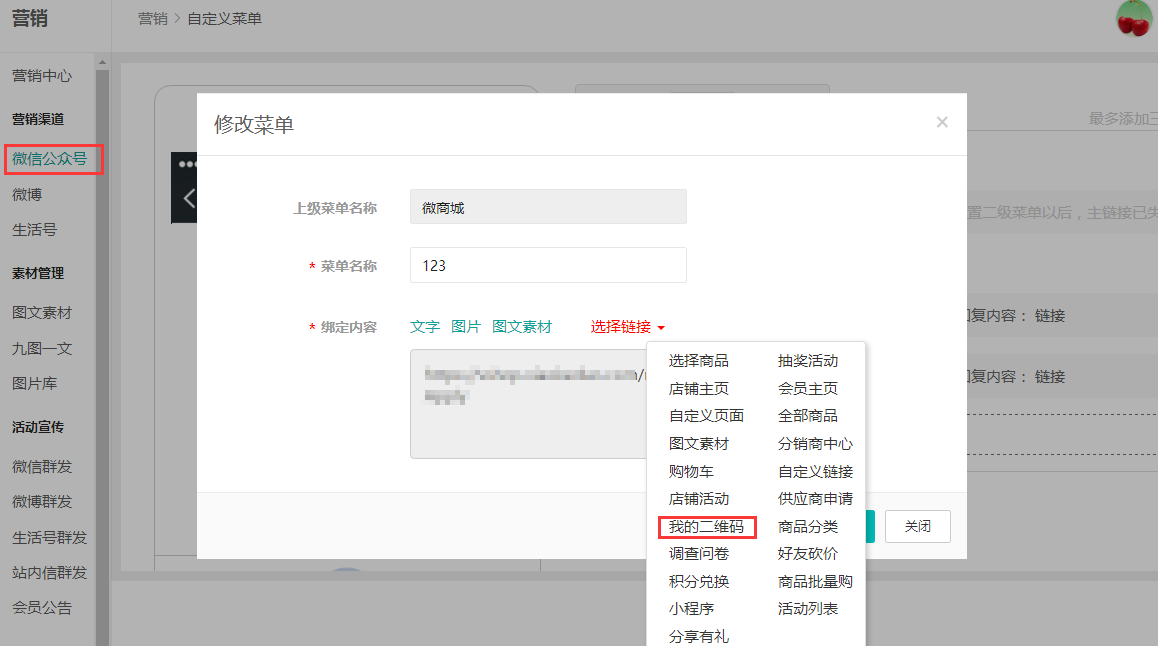Click the sidebar scrollbar up arrow
Viewport: 1158px width, 646px height.
point(102,63)
